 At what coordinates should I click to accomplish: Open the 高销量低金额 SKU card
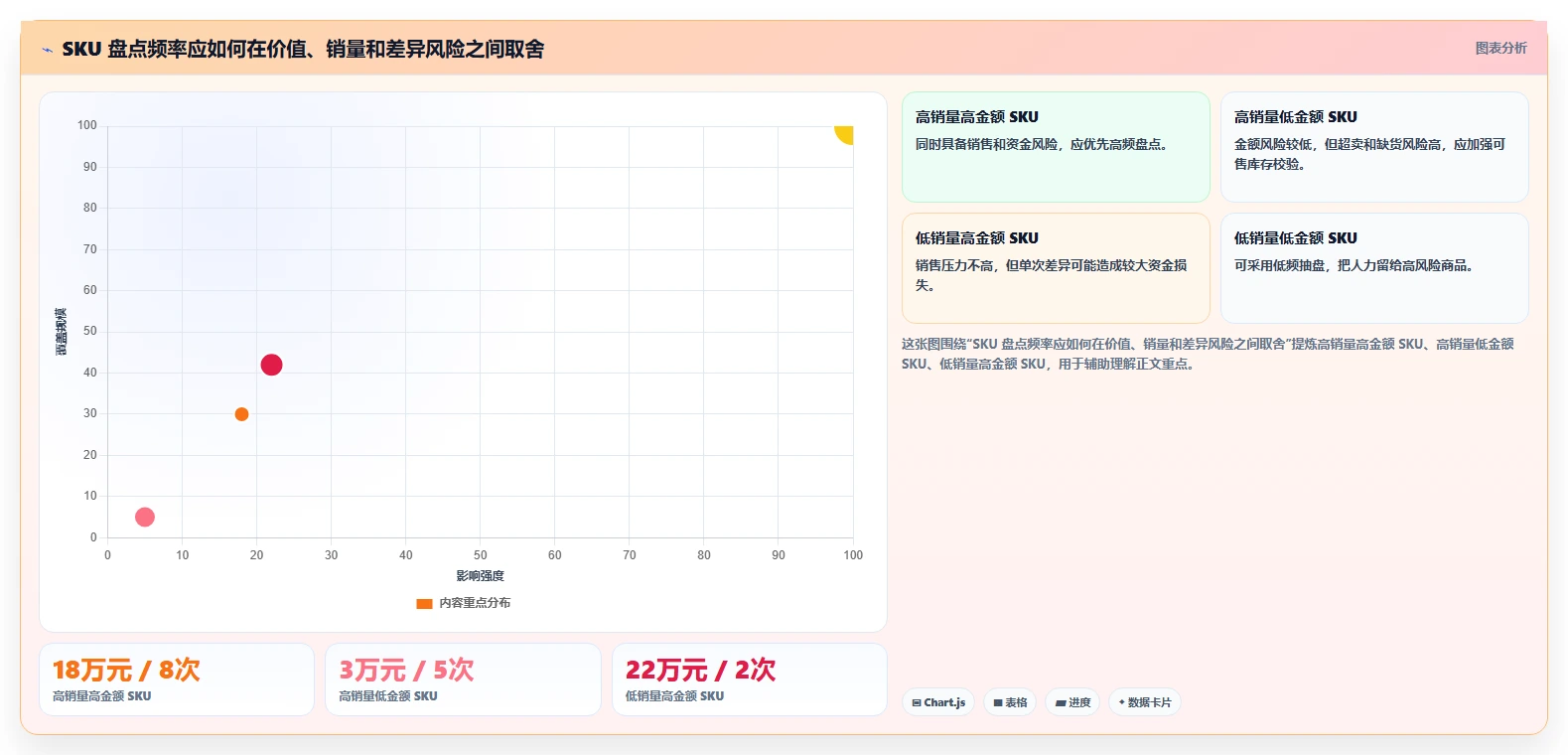click(1374, 147)
